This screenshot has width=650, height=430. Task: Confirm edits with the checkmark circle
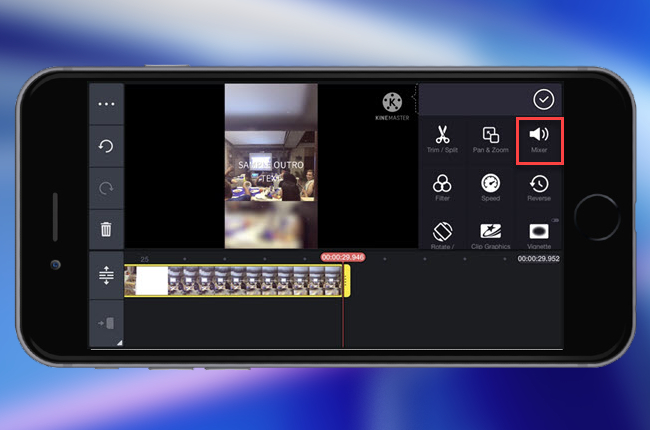coord(543,100)
